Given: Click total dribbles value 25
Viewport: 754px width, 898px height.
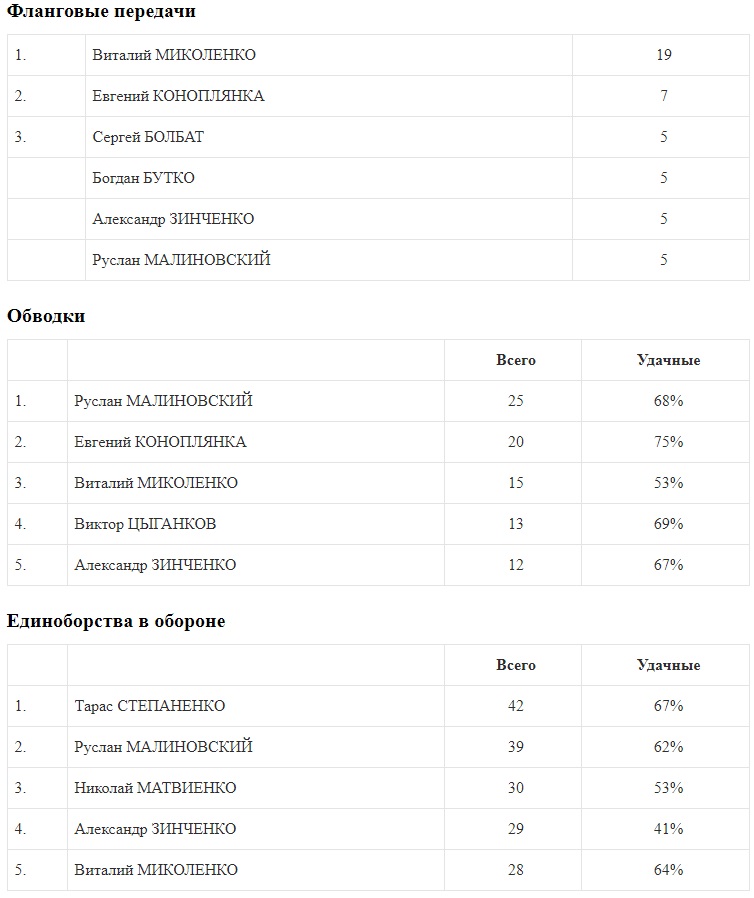Looking at the screenshot, I should [x=515, y=401].
